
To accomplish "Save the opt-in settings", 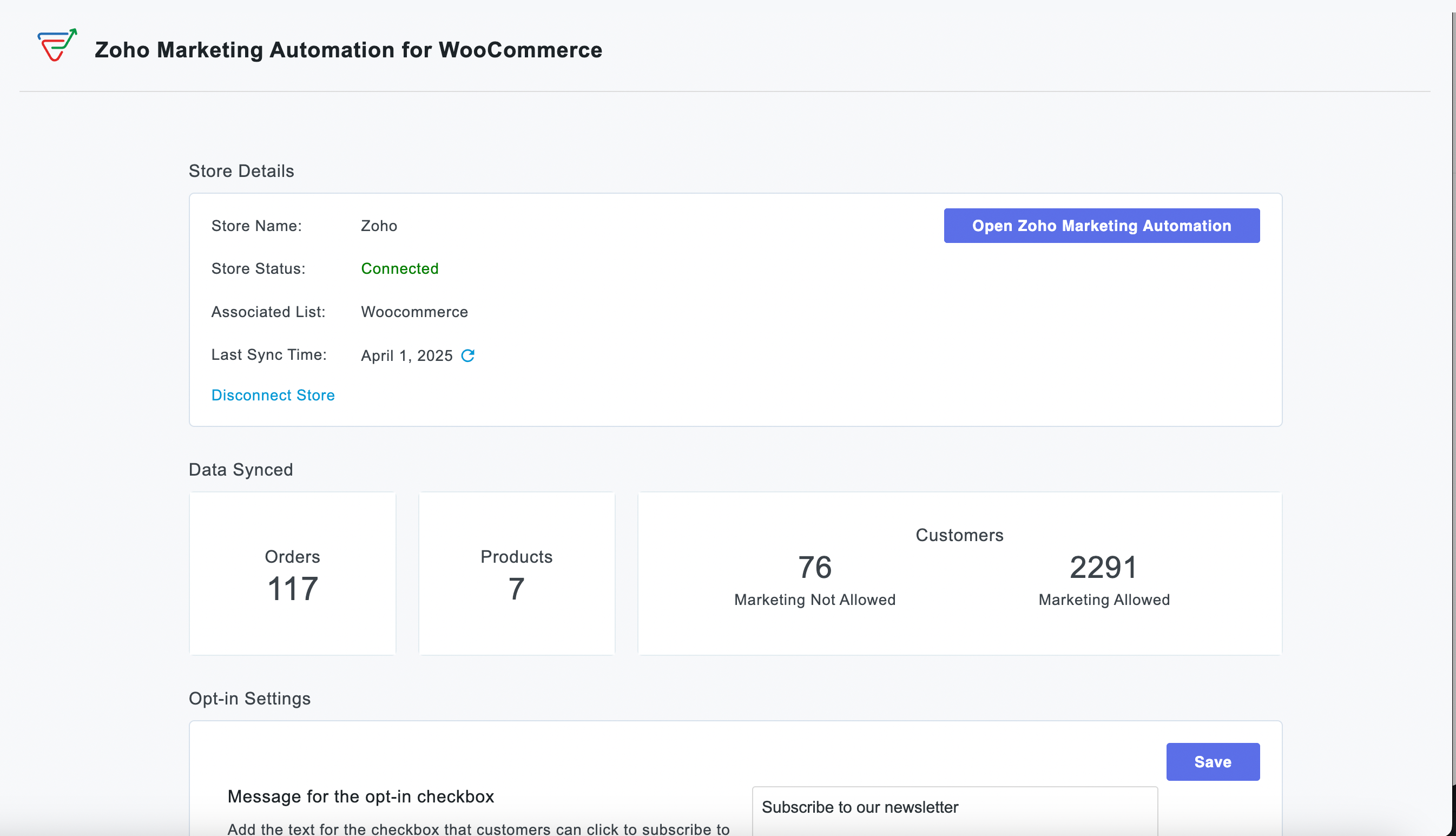I will [1213, 762].
